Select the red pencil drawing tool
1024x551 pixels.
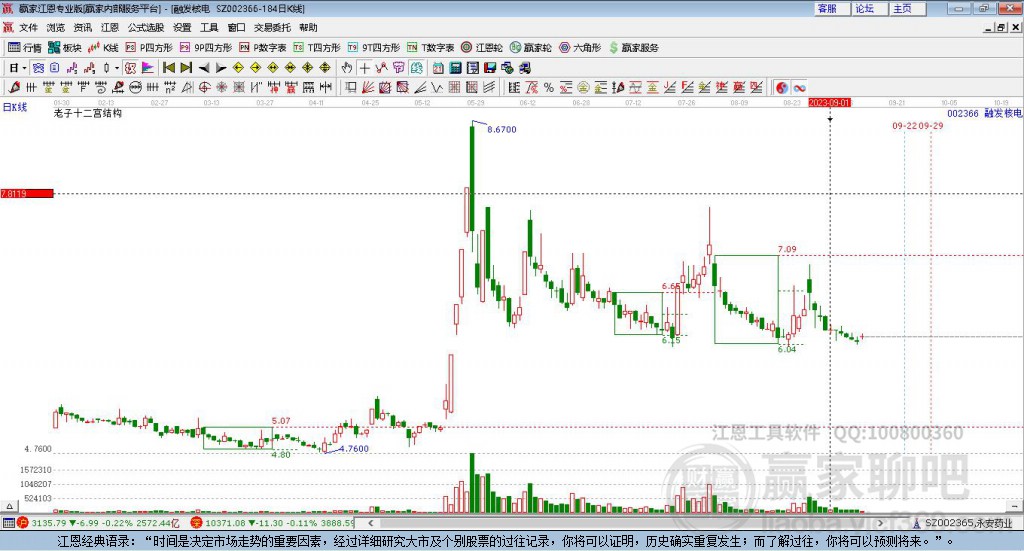tap(14, 87)
